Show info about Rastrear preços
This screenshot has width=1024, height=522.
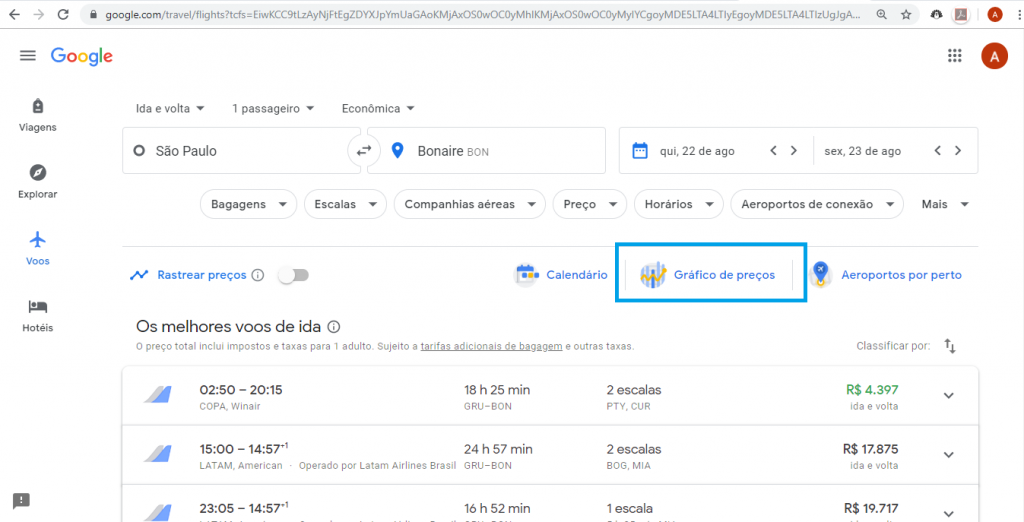pyautogui.click(x=257, y=275)
